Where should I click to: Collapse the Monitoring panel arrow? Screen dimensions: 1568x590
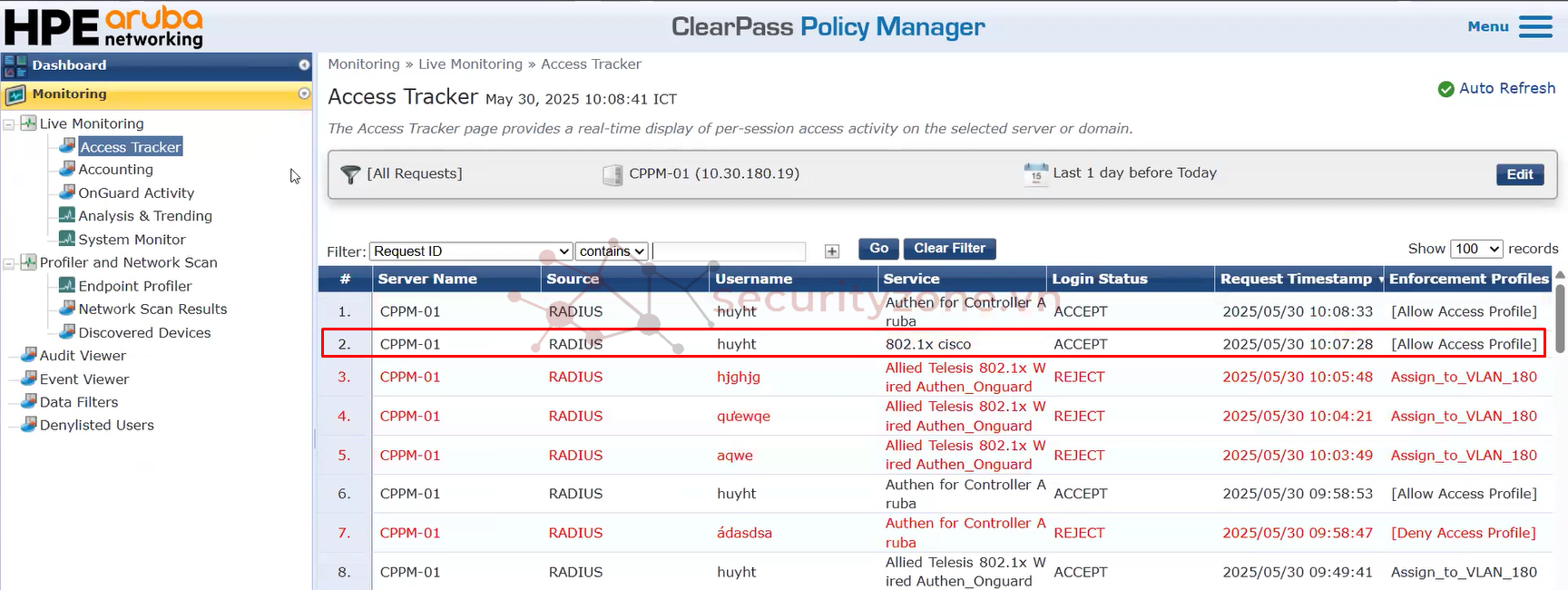[304, 93]
